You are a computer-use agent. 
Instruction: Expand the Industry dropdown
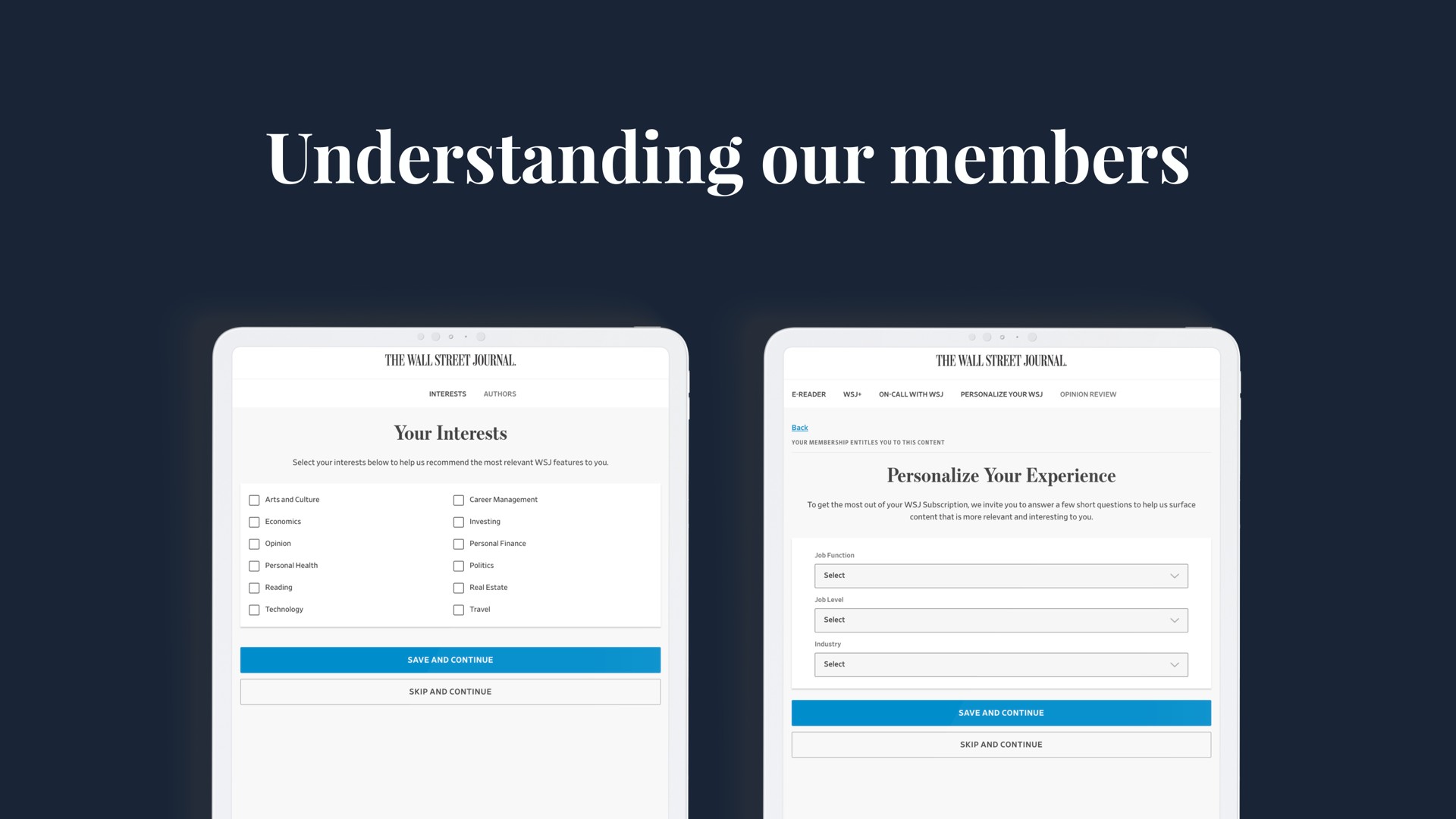pos(1001,664)
